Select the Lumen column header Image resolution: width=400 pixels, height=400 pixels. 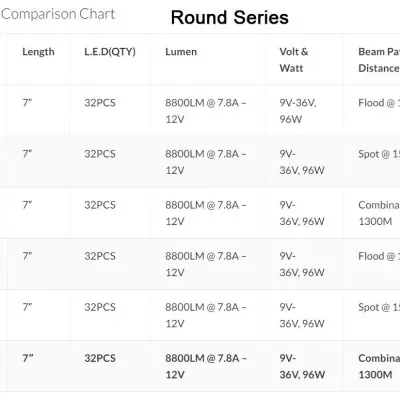[x=181, y=52]
